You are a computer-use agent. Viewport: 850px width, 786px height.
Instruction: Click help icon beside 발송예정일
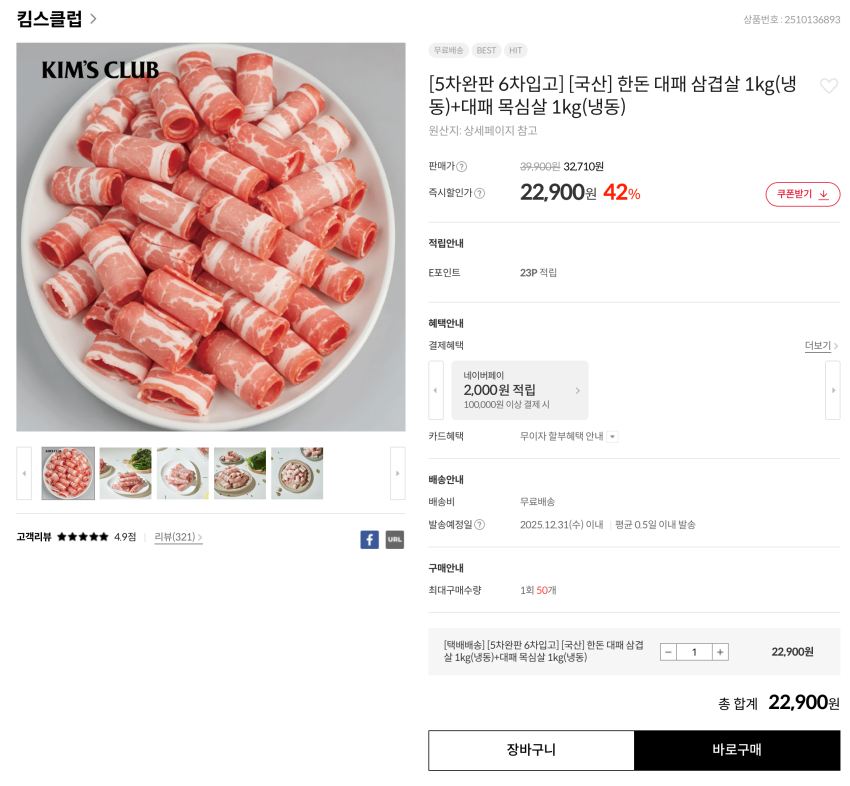[479, 524]
